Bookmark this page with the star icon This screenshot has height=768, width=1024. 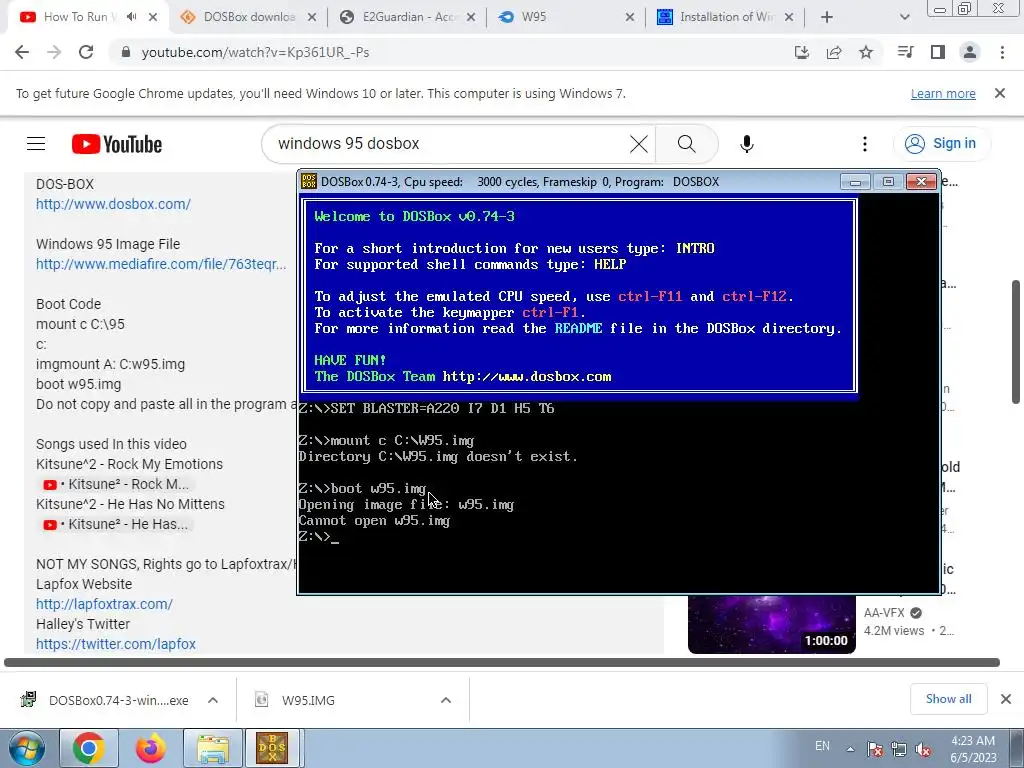point(866,52)
